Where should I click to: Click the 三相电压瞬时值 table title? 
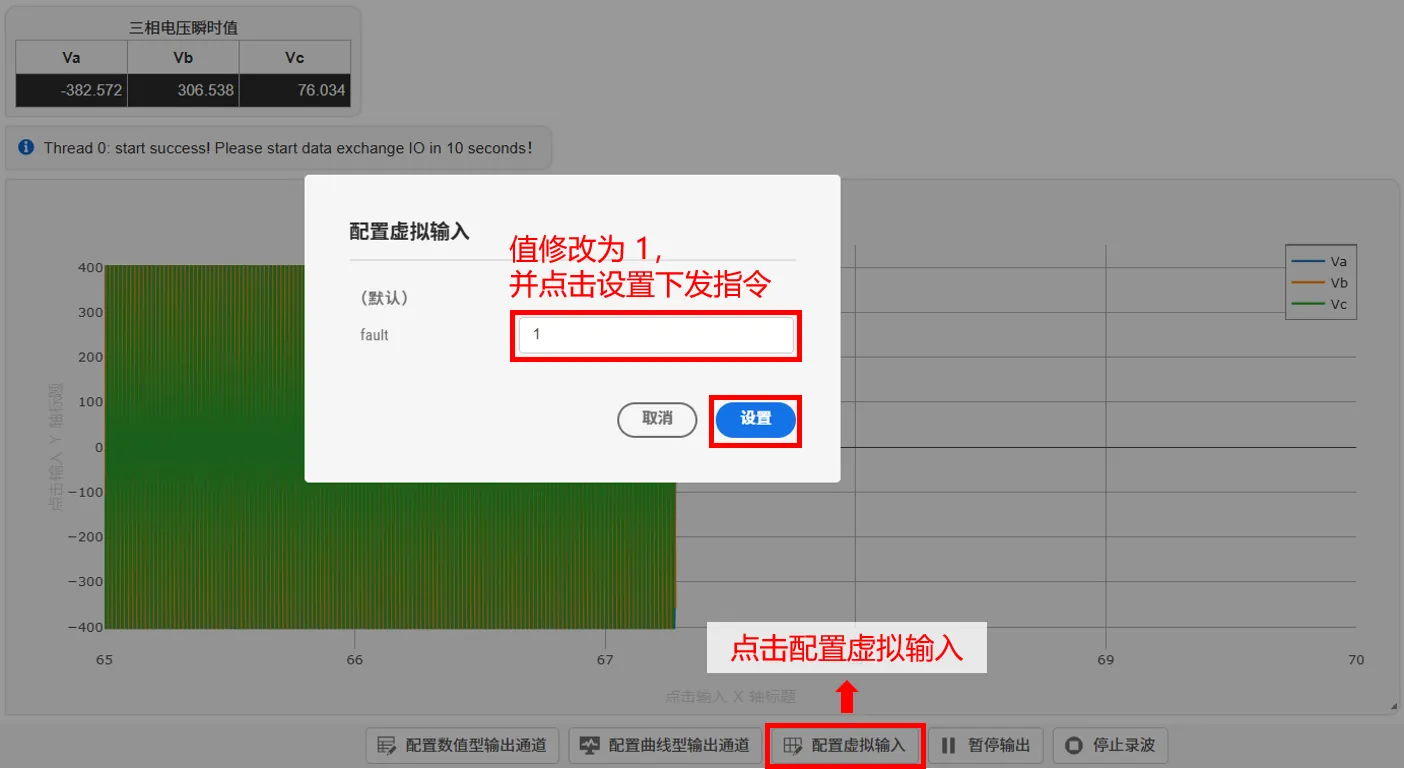[184, 27]
